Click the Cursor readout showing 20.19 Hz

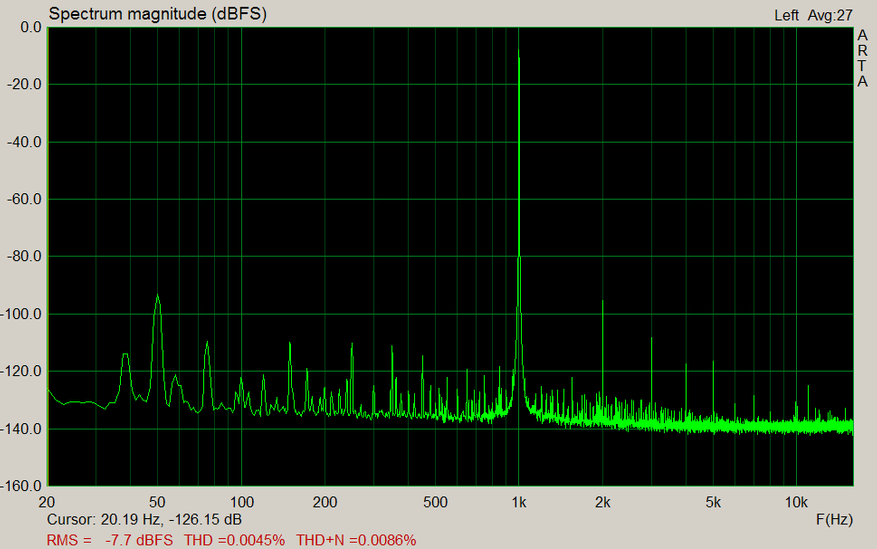click(x=144, y=520)
